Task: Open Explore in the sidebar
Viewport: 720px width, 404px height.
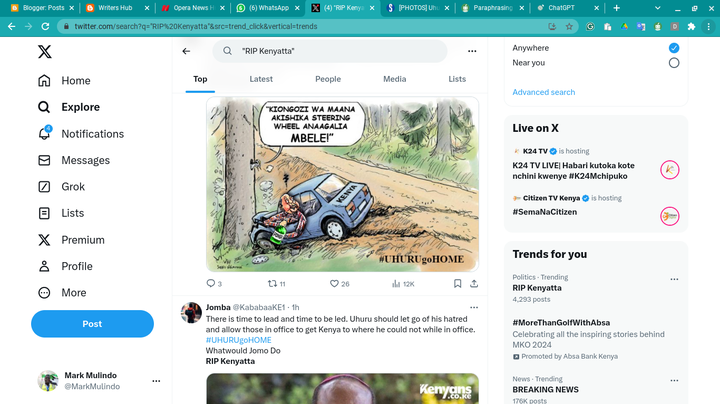Action: coord(69,107)
